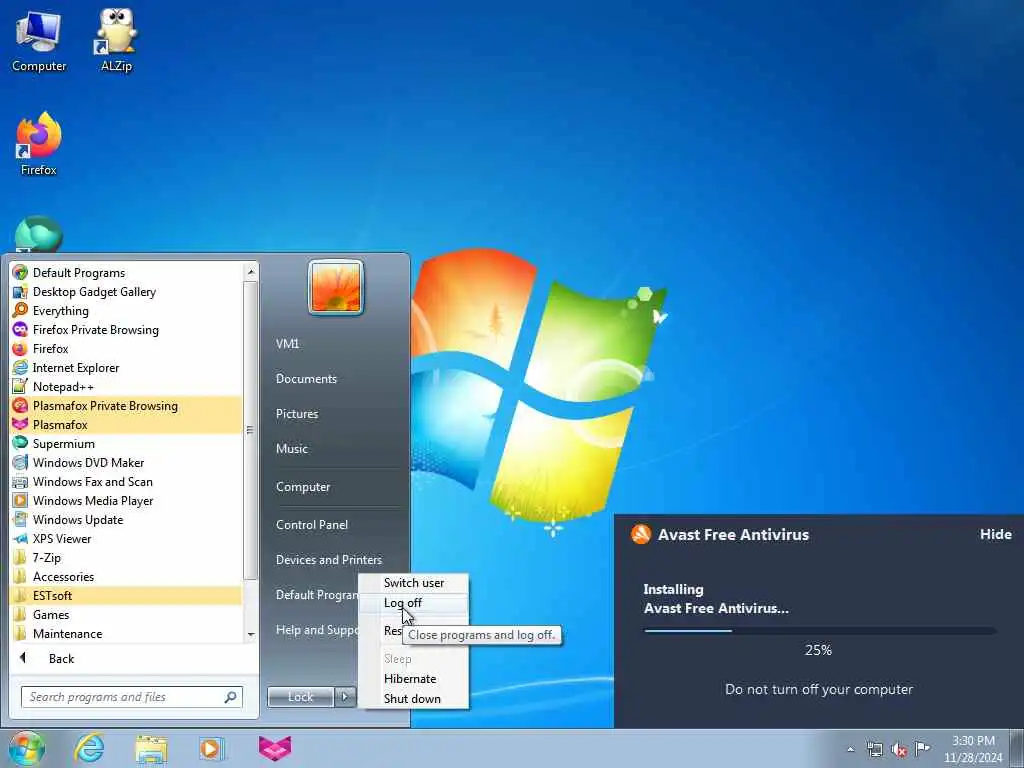Select Hibernate from the power menu
This screenshot has height=768, width=1024.
pos(414,679)
